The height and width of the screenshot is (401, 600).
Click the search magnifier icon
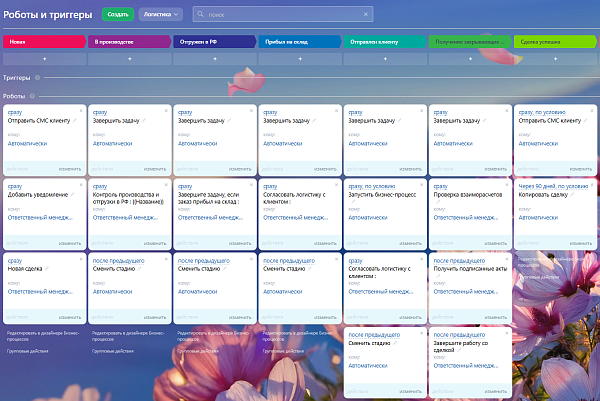[x=200, y=14]
